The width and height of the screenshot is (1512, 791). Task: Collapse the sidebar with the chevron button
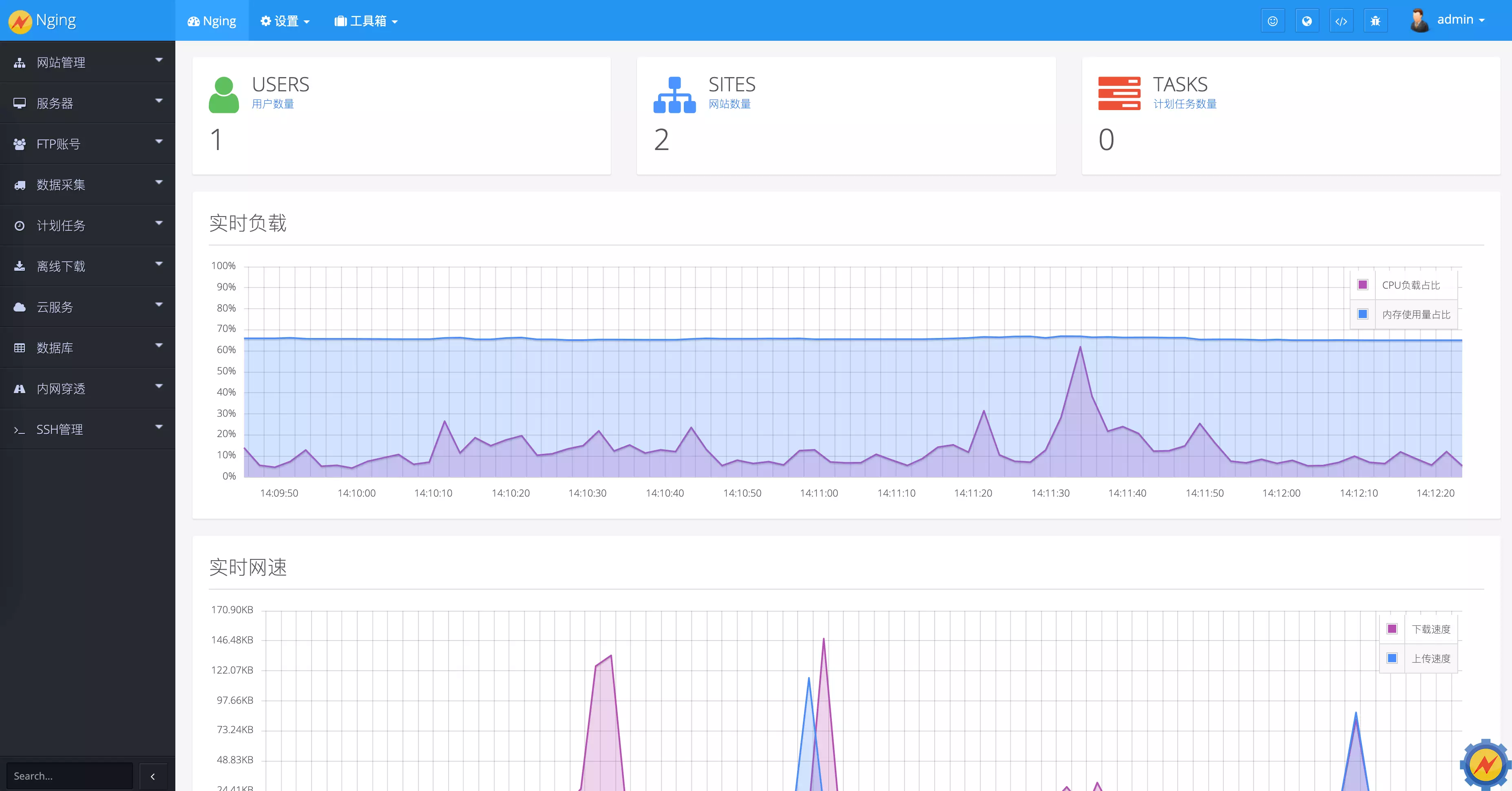coord(153,776)
